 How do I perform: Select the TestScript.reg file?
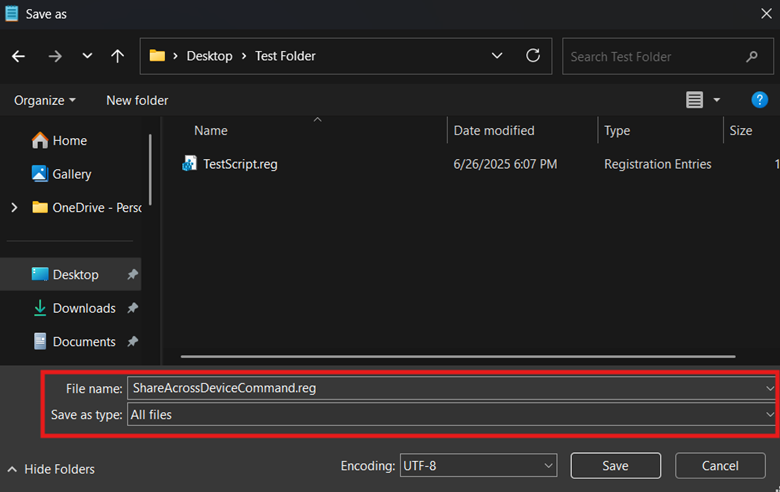point(240,164)
